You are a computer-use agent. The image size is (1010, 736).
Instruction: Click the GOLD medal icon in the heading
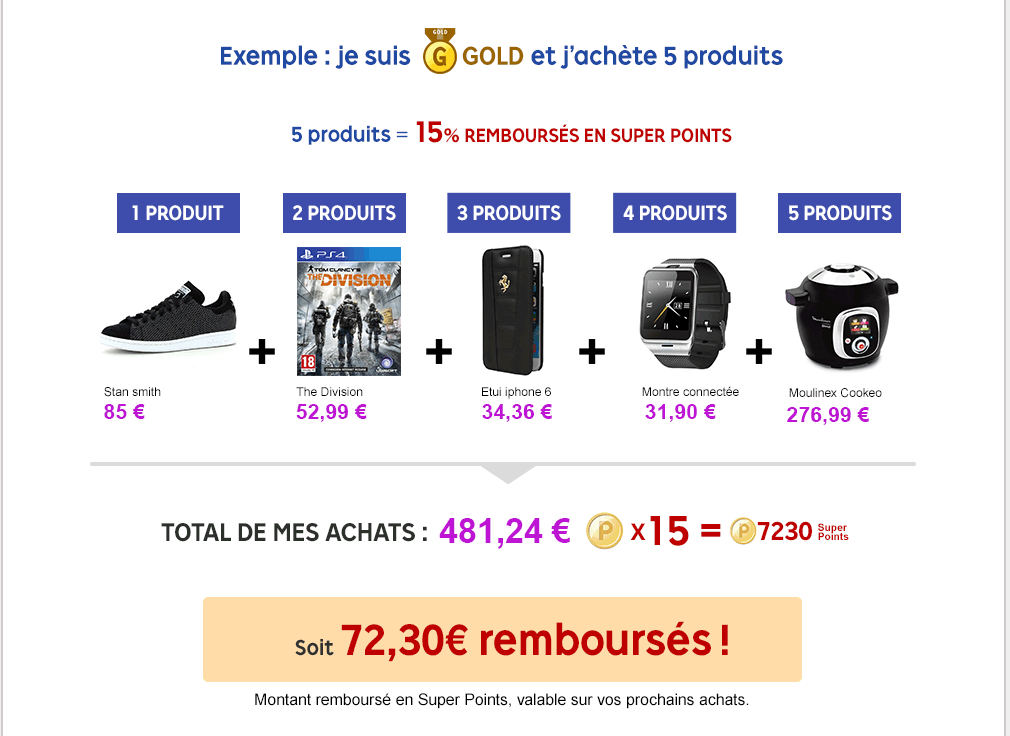(x=439, y=51)
